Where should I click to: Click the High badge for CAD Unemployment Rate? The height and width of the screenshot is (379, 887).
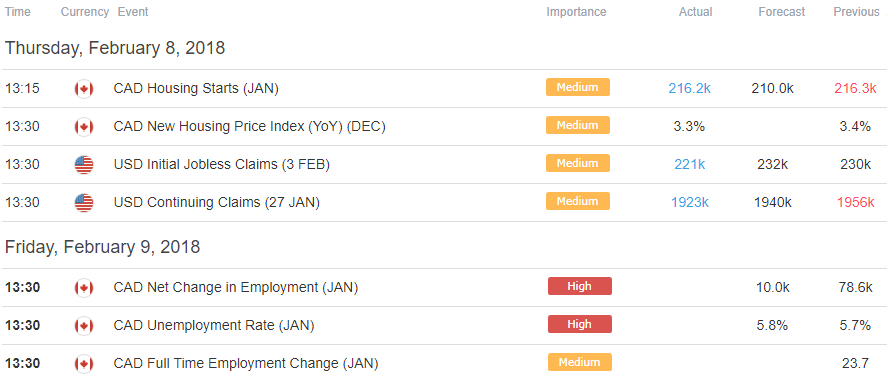580,324
